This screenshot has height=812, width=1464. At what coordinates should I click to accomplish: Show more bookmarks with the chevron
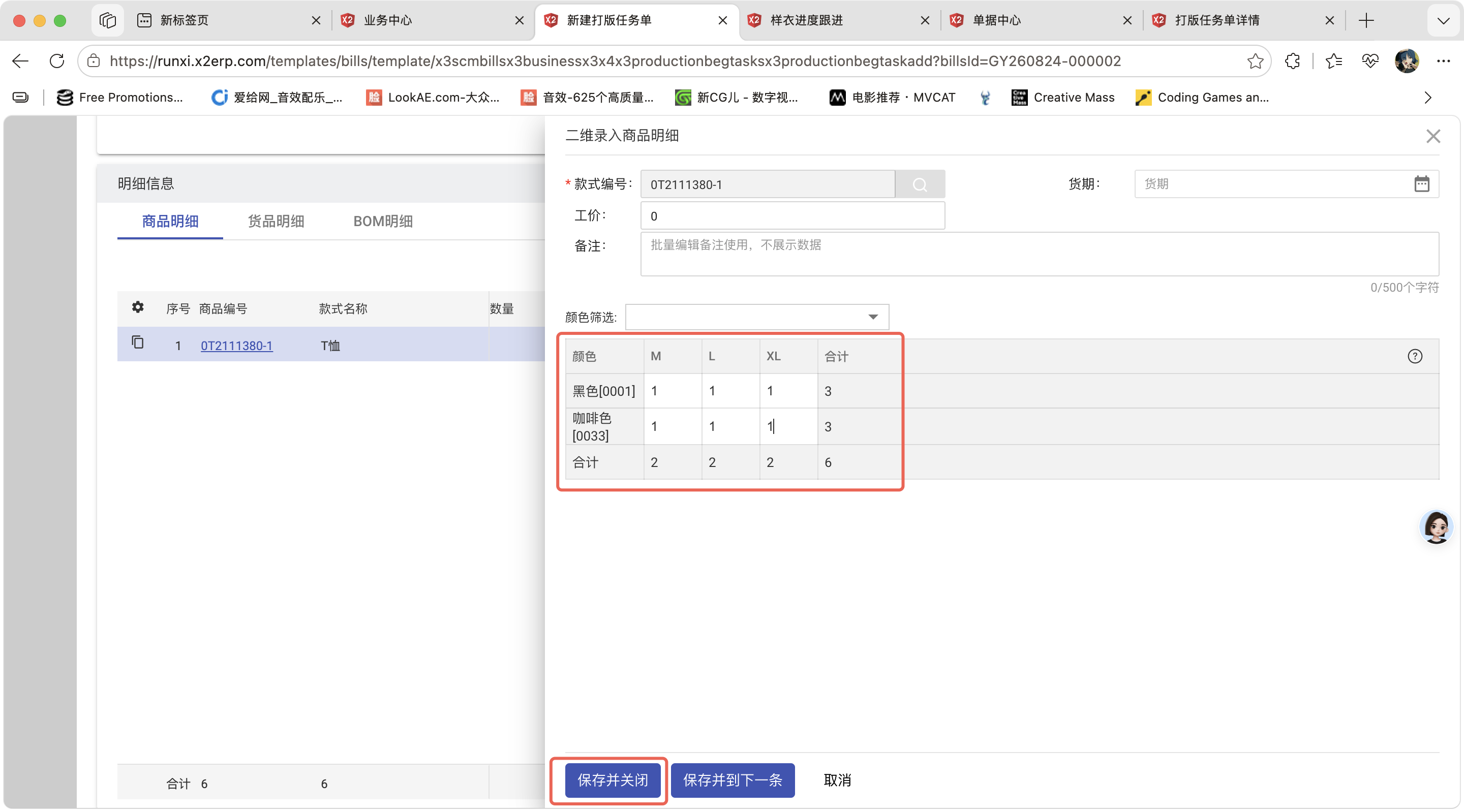pyautogui.click(x=1427, y=98)
